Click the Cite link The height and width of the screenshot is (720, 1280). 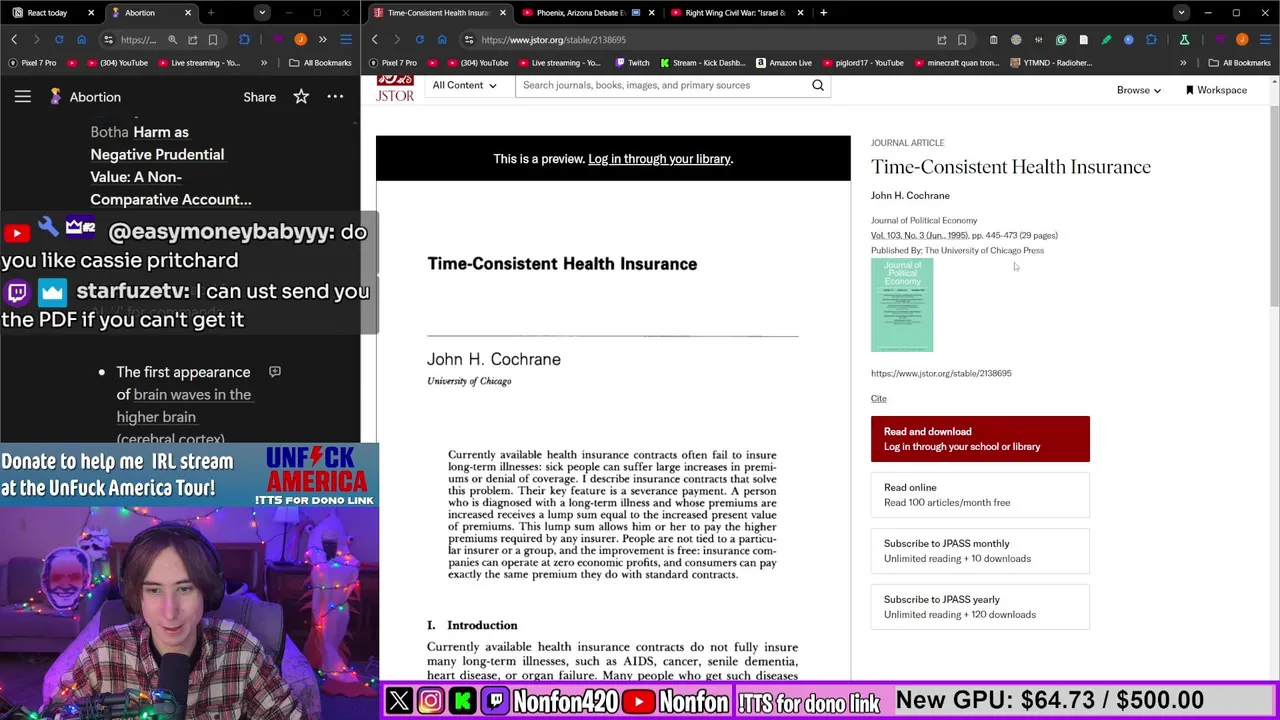(878, 398)
